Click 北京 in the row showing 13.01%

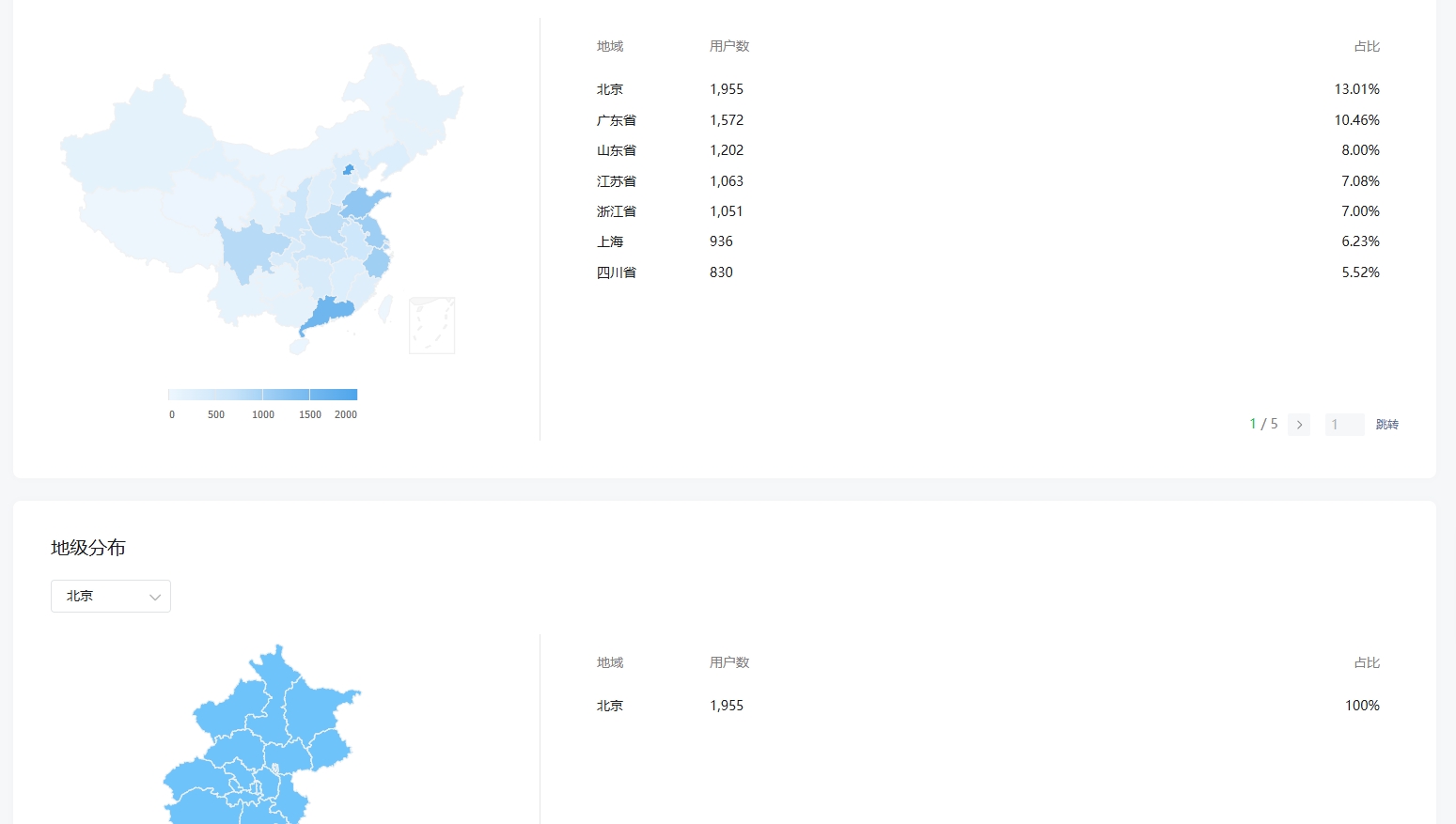610,89
